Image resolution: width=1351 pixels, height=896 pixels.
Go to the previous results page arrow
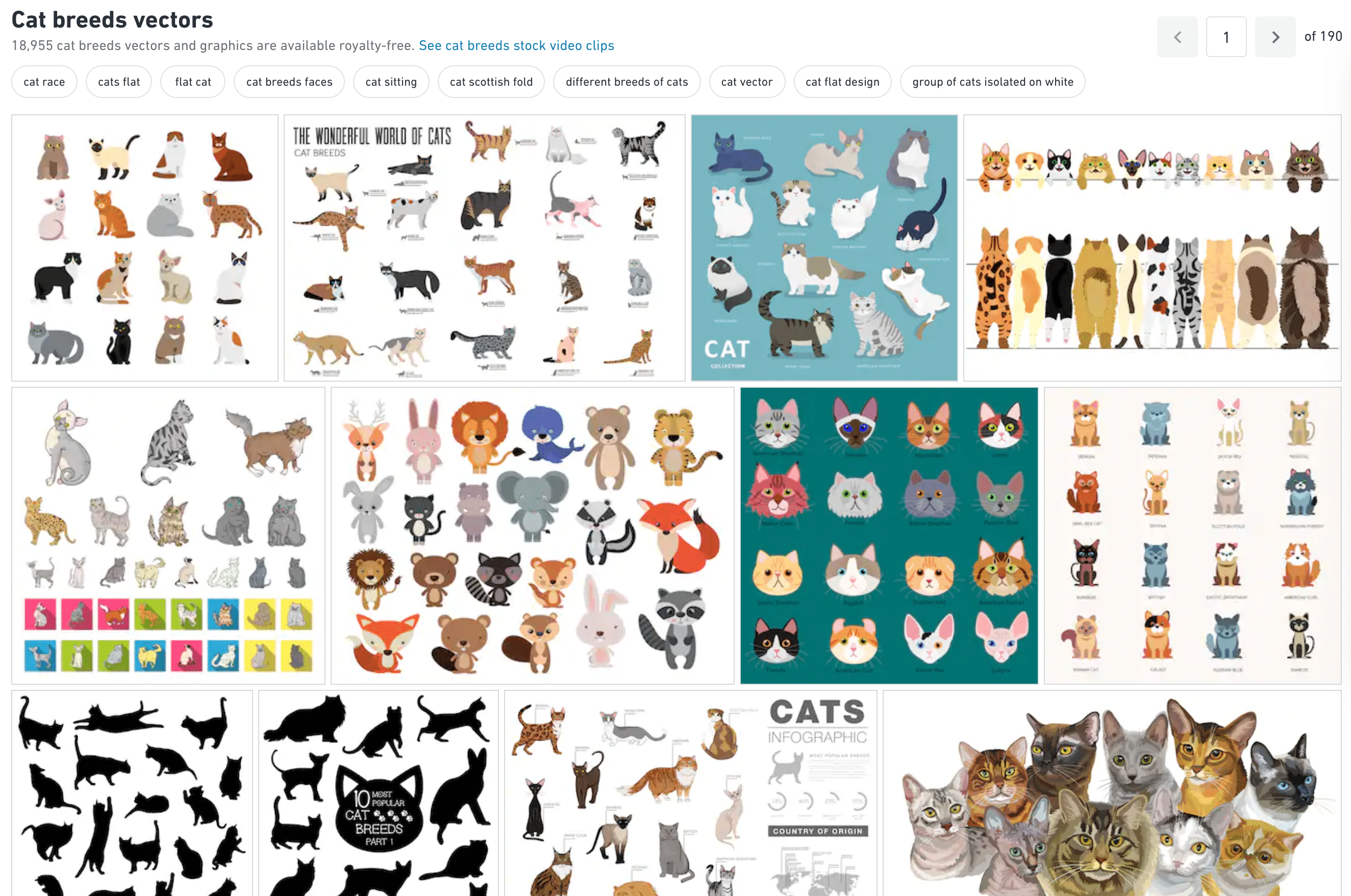[x=1178, y=37]
